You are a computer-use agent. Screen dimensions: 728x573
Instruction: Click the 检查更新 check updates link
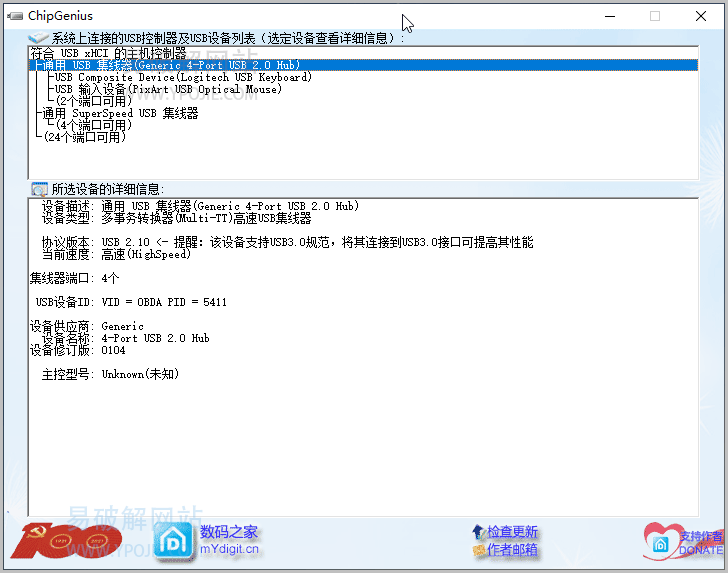(x=512, y=532)
